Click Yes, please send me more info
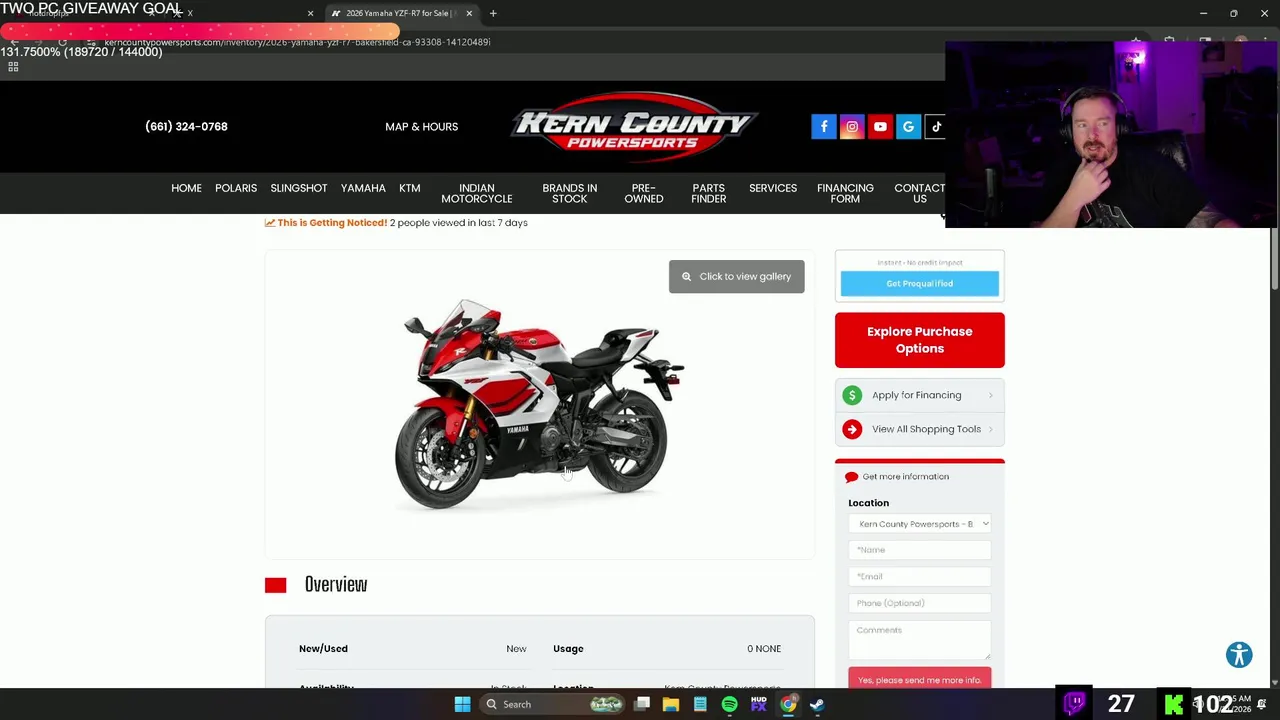The height and width of the screenshot is (720, 1280). [920, 679]
